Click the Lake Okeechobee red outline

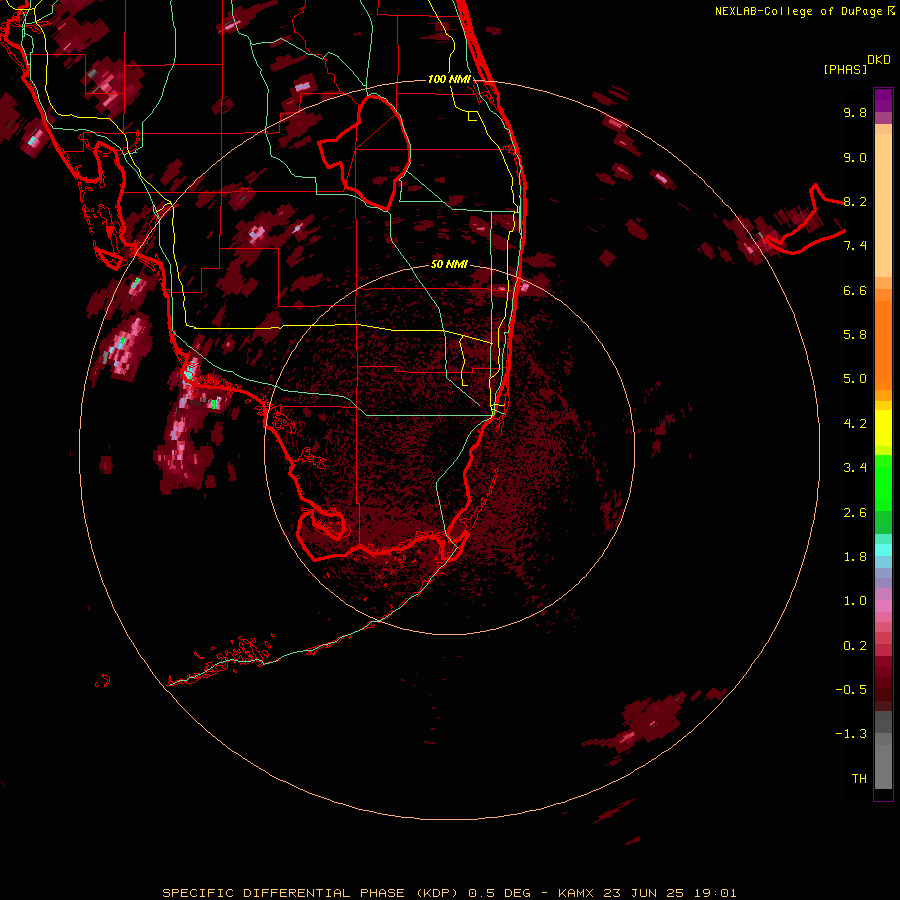(x=365, y=151)
